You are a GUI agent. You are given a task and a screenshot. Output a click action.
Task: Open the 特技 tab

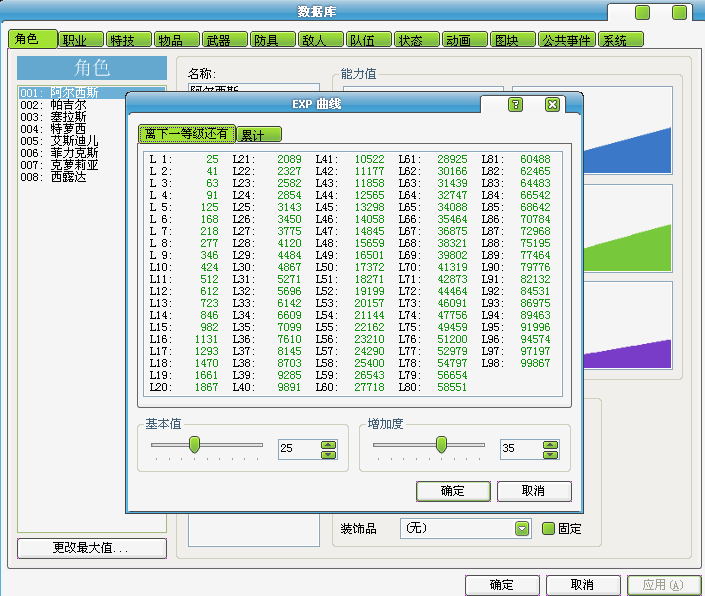129,40
